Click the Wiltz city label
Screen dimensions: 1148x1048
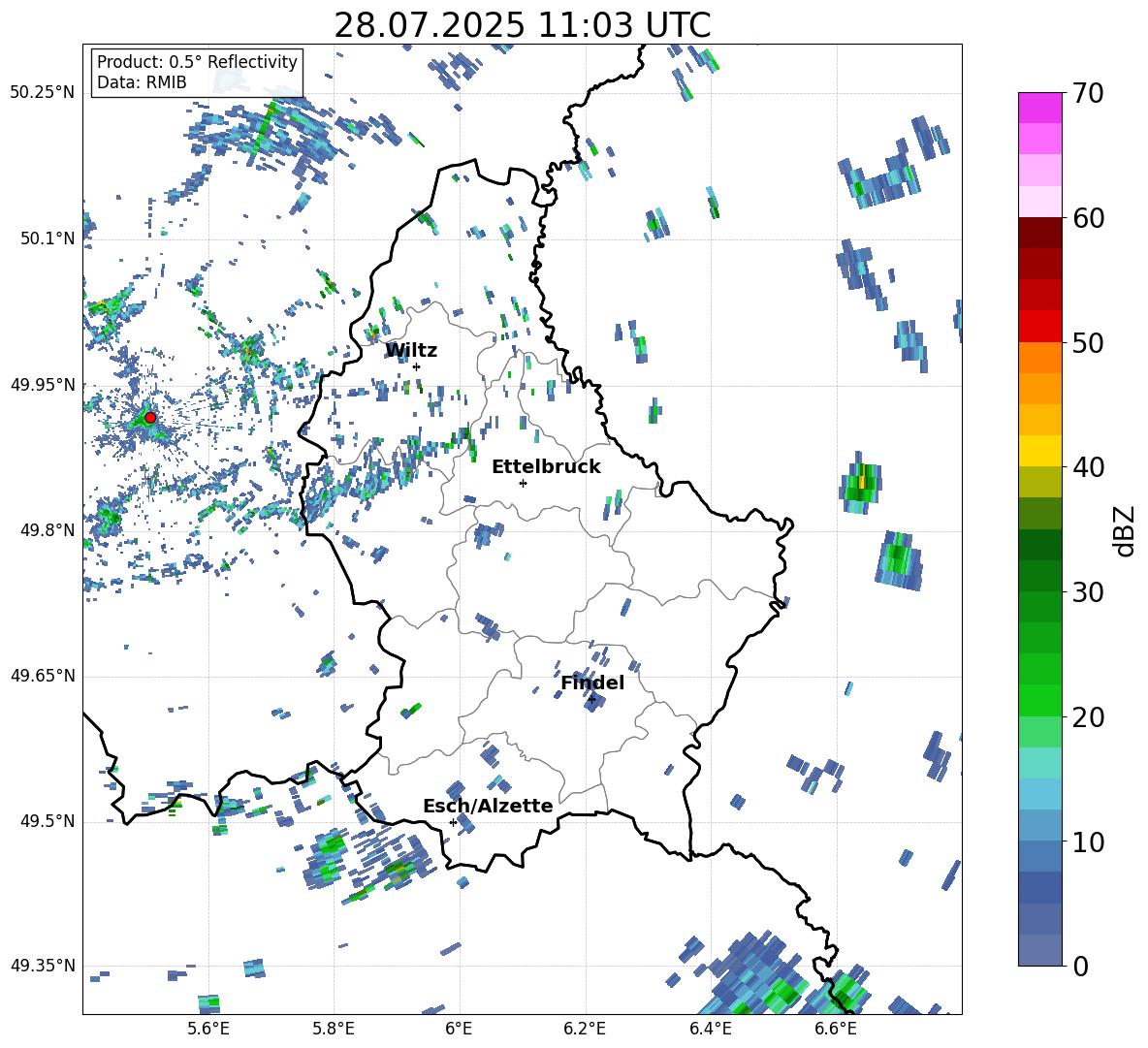[x=411, y=351]
